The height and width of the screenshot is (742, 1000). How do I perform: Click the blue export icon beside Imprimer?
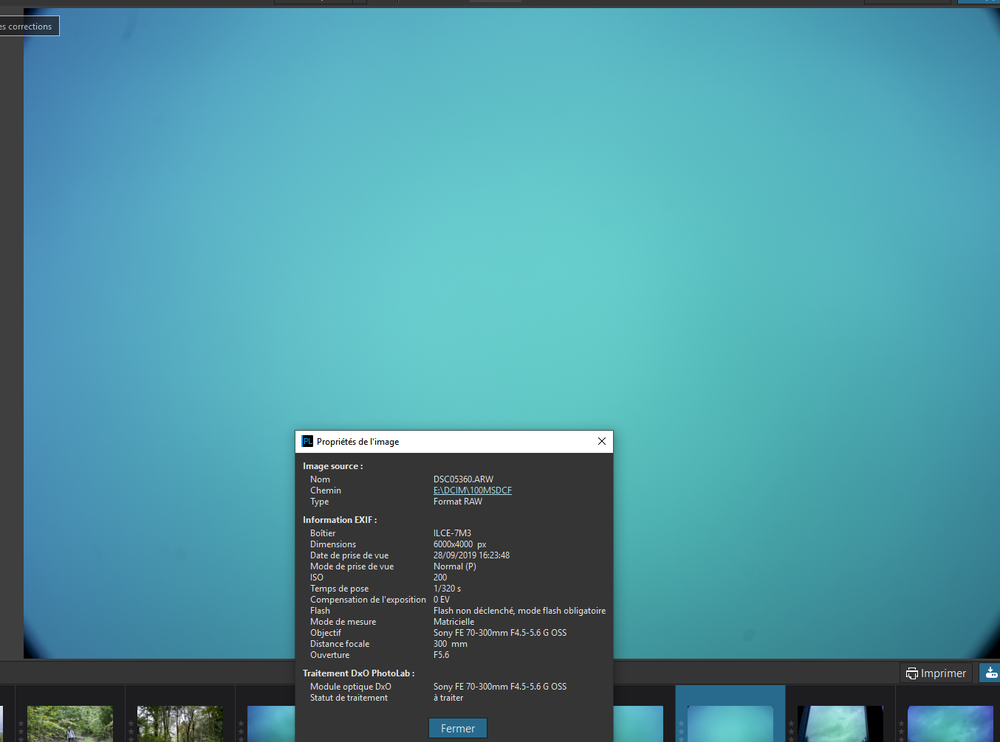(990, 672)
